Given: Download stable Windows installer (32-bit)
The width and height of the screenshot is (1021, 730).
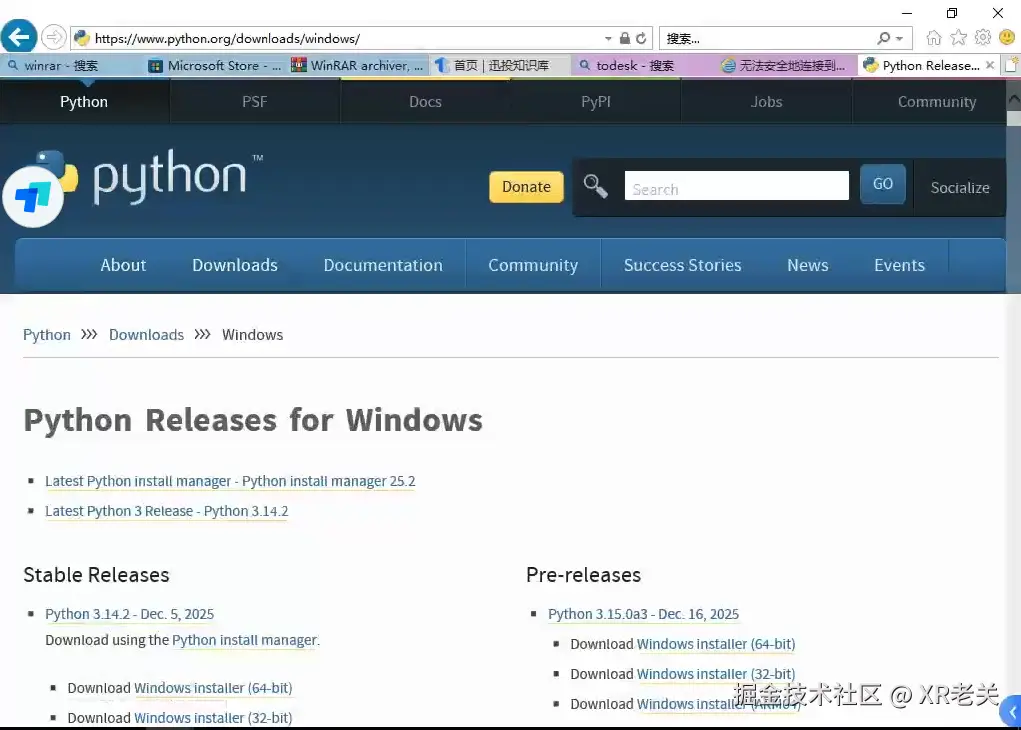Looking at the screenshot, I should (x=213, y=718).
